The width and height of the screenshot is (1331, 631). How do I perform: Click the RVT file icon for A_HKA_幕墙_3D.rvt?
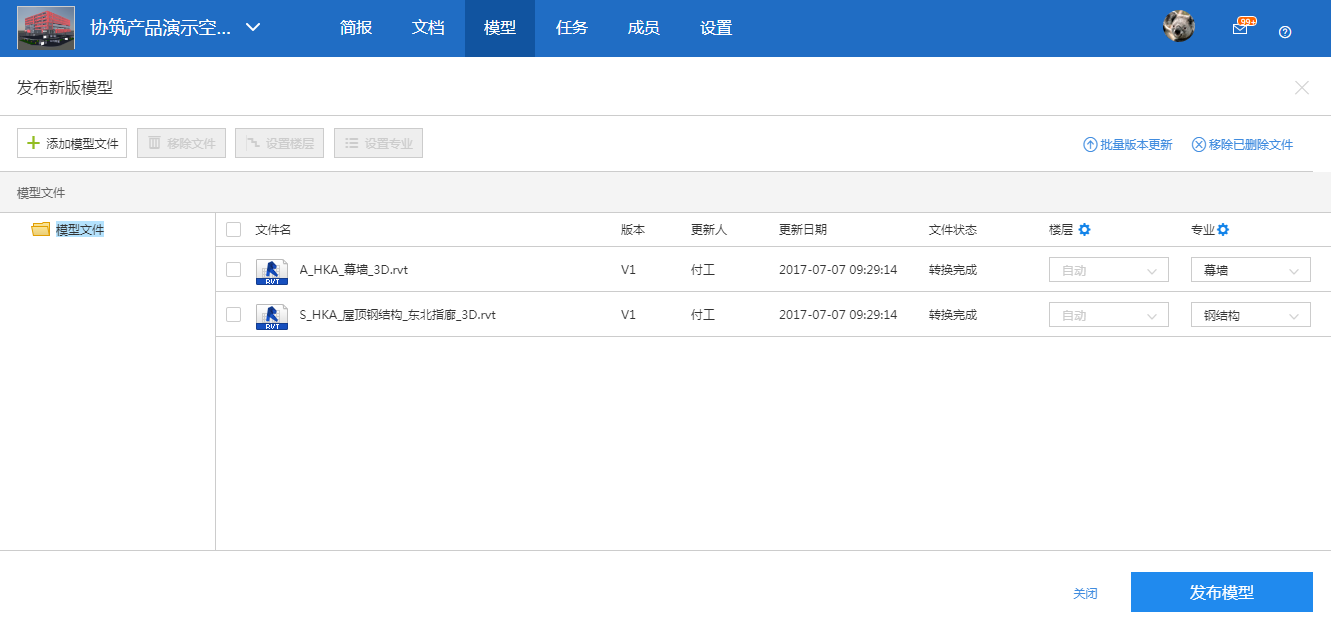[x=271, y=269]
